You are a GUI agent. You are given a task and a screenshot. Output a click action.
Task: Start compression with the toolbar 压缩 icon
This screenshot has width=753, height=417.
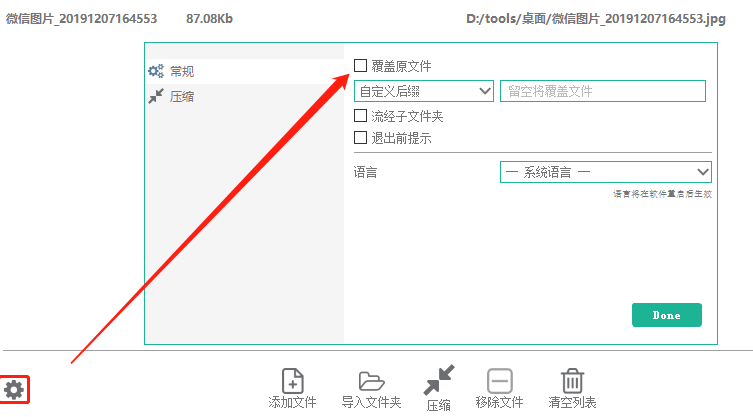point(438,380)
